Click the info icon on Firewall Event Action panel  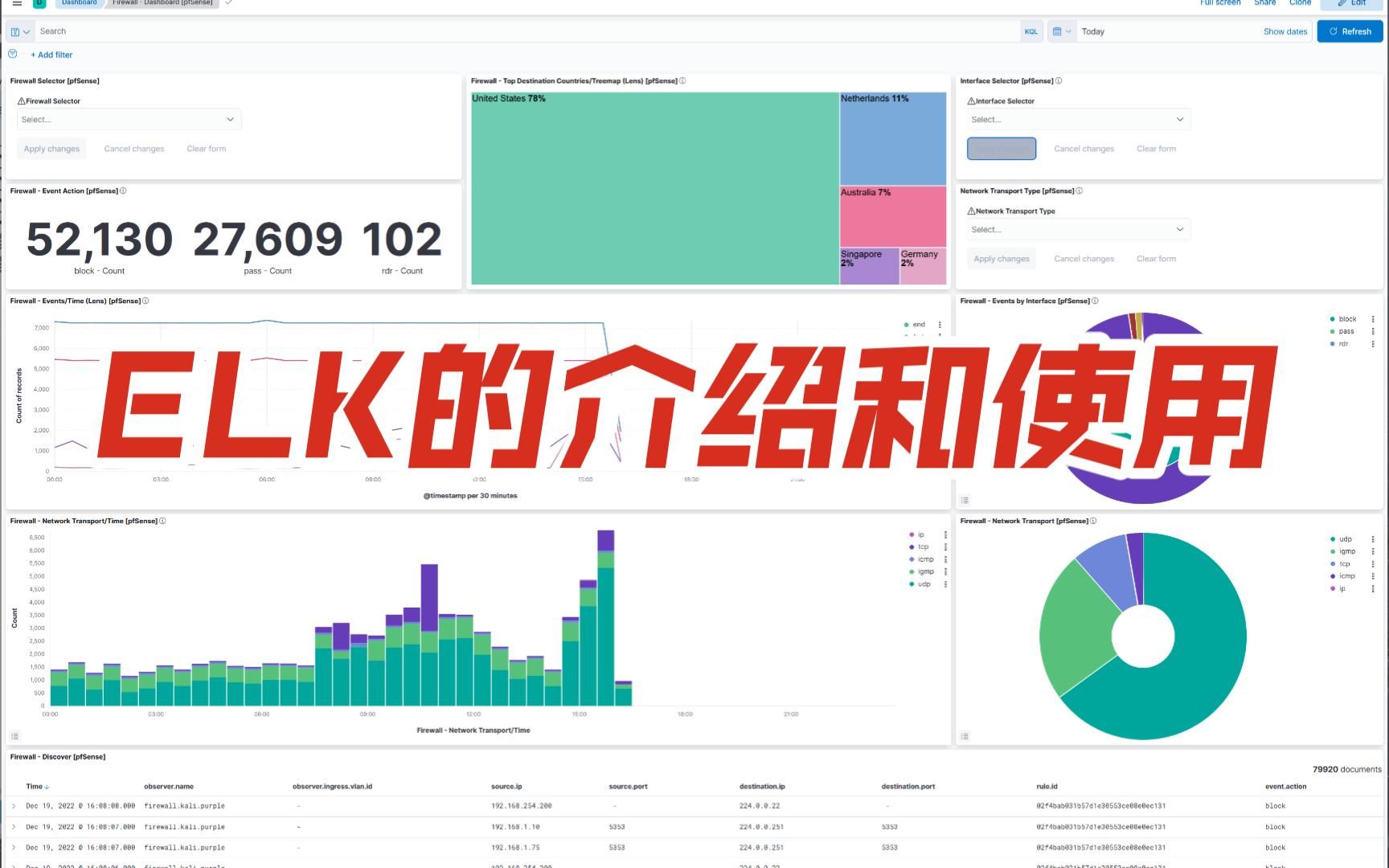[122, 190]
